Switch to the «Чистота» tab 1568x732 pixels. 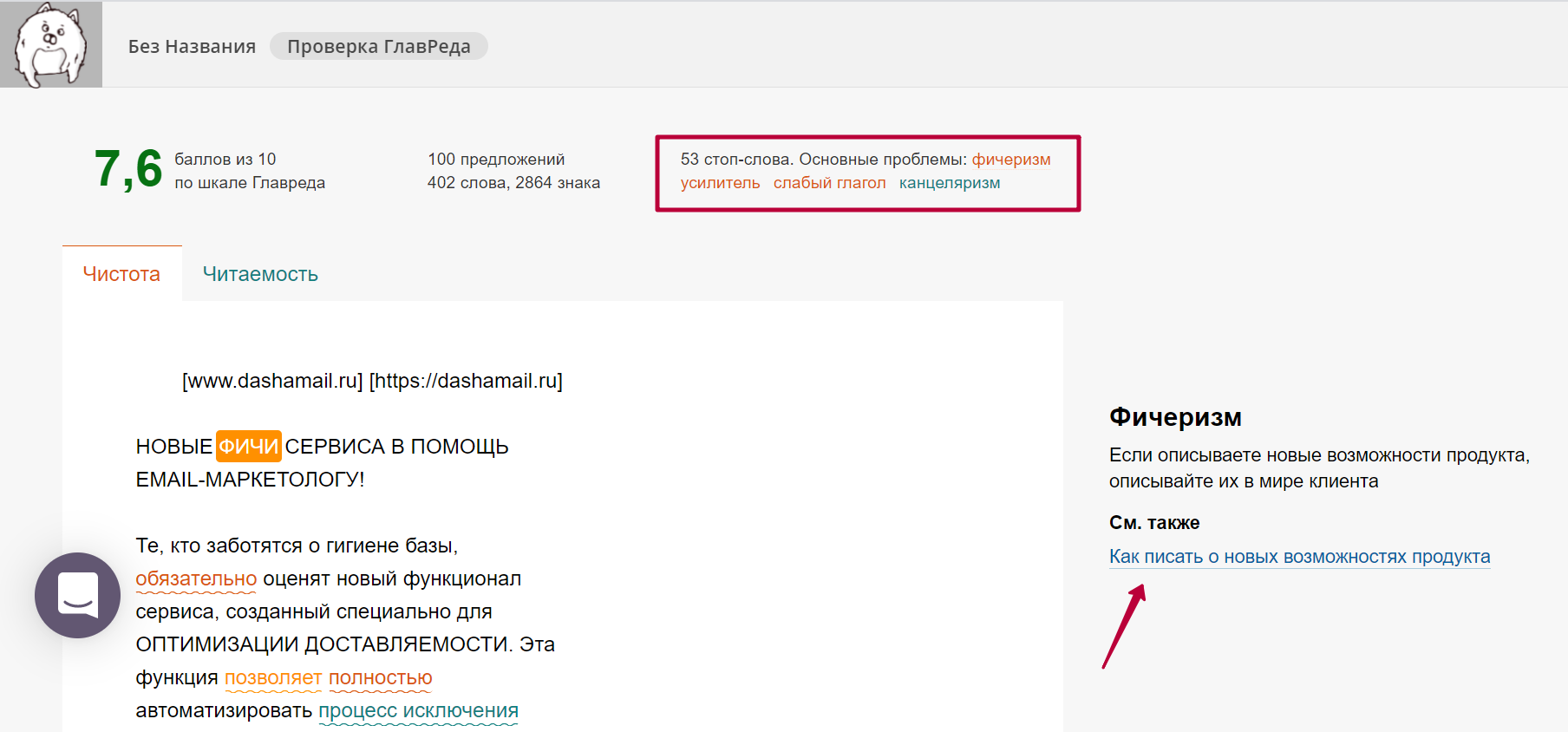click(121, 274)
